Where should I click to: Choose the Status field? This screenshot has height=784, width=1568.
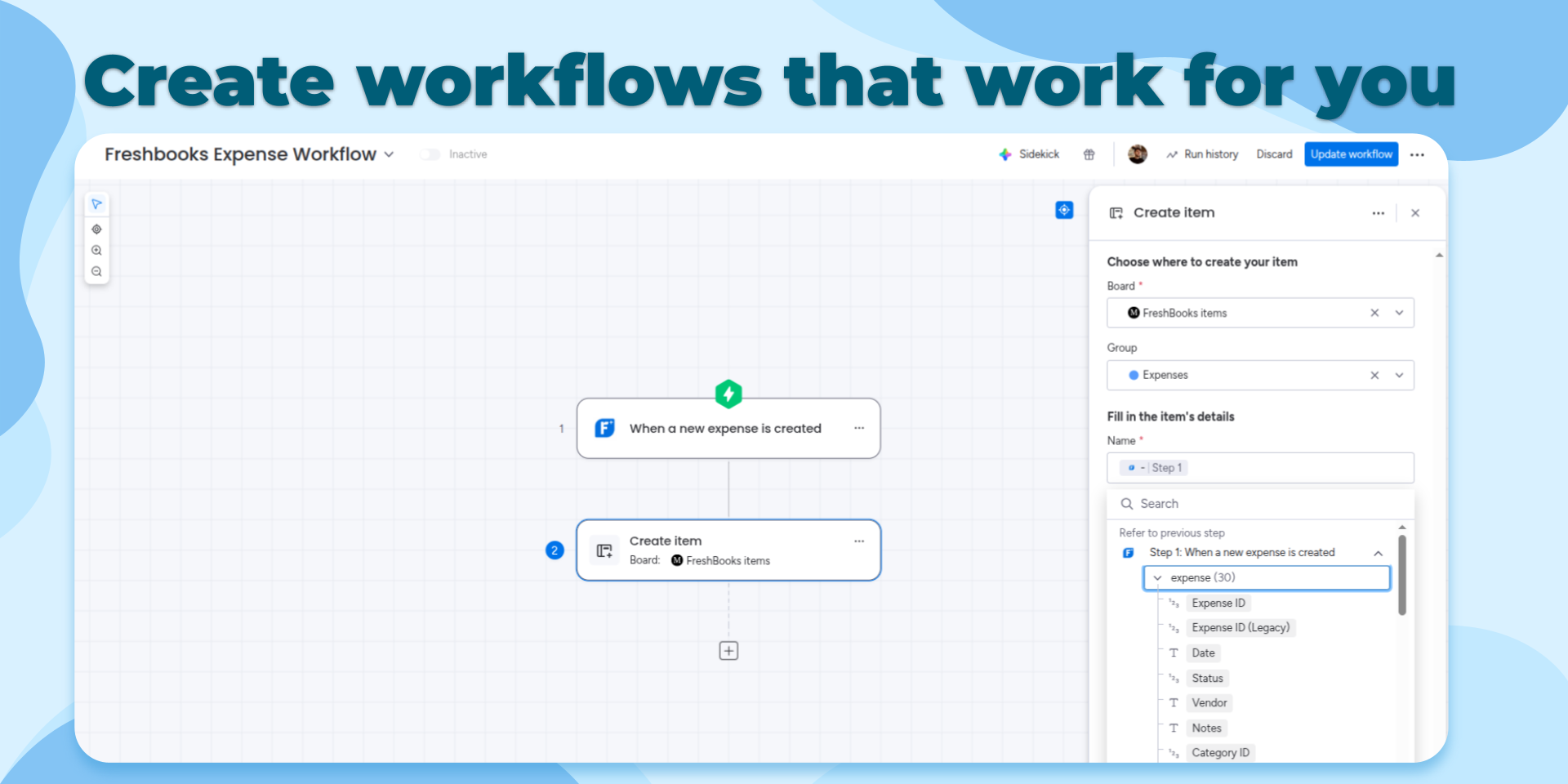[x=1207, y=679]
